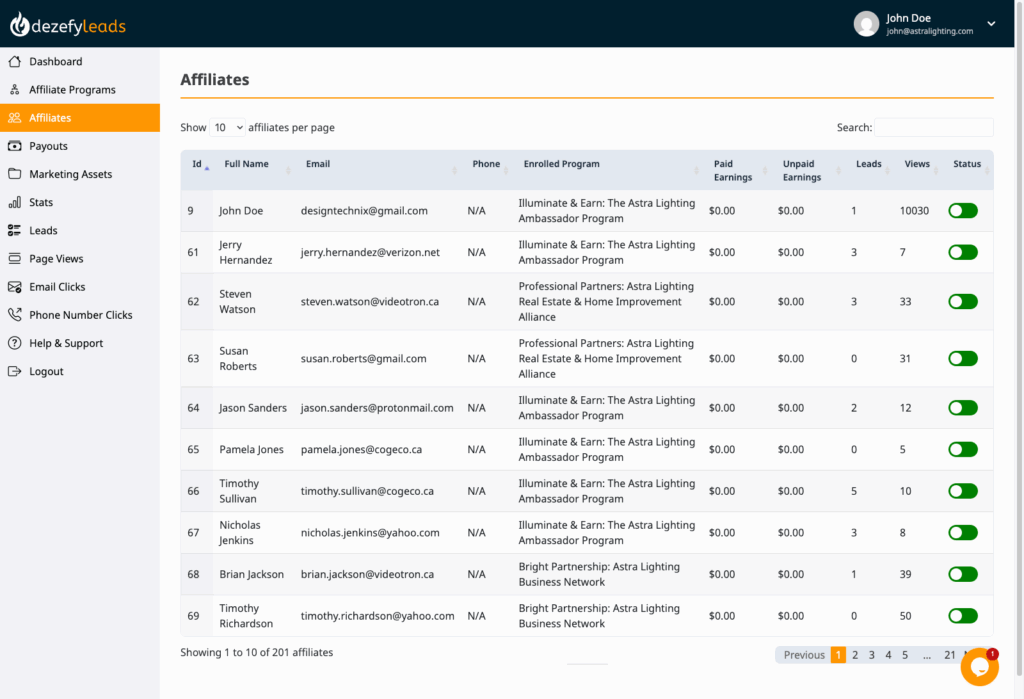Click the Dashboard home icon
The image size is (1024, 699).
14,61
